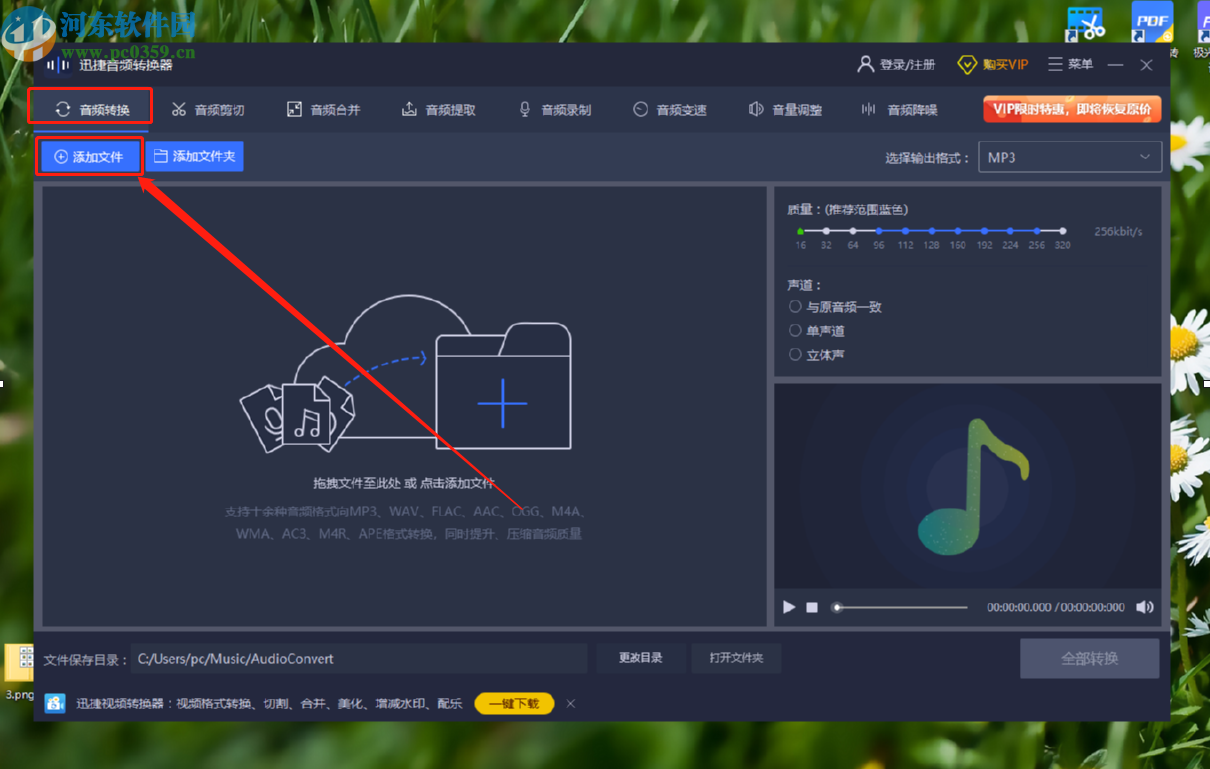Screen dimensions: 1210x769
Task: Stop the audio preview
Action: pyautogui.click(x=812, y=607)
